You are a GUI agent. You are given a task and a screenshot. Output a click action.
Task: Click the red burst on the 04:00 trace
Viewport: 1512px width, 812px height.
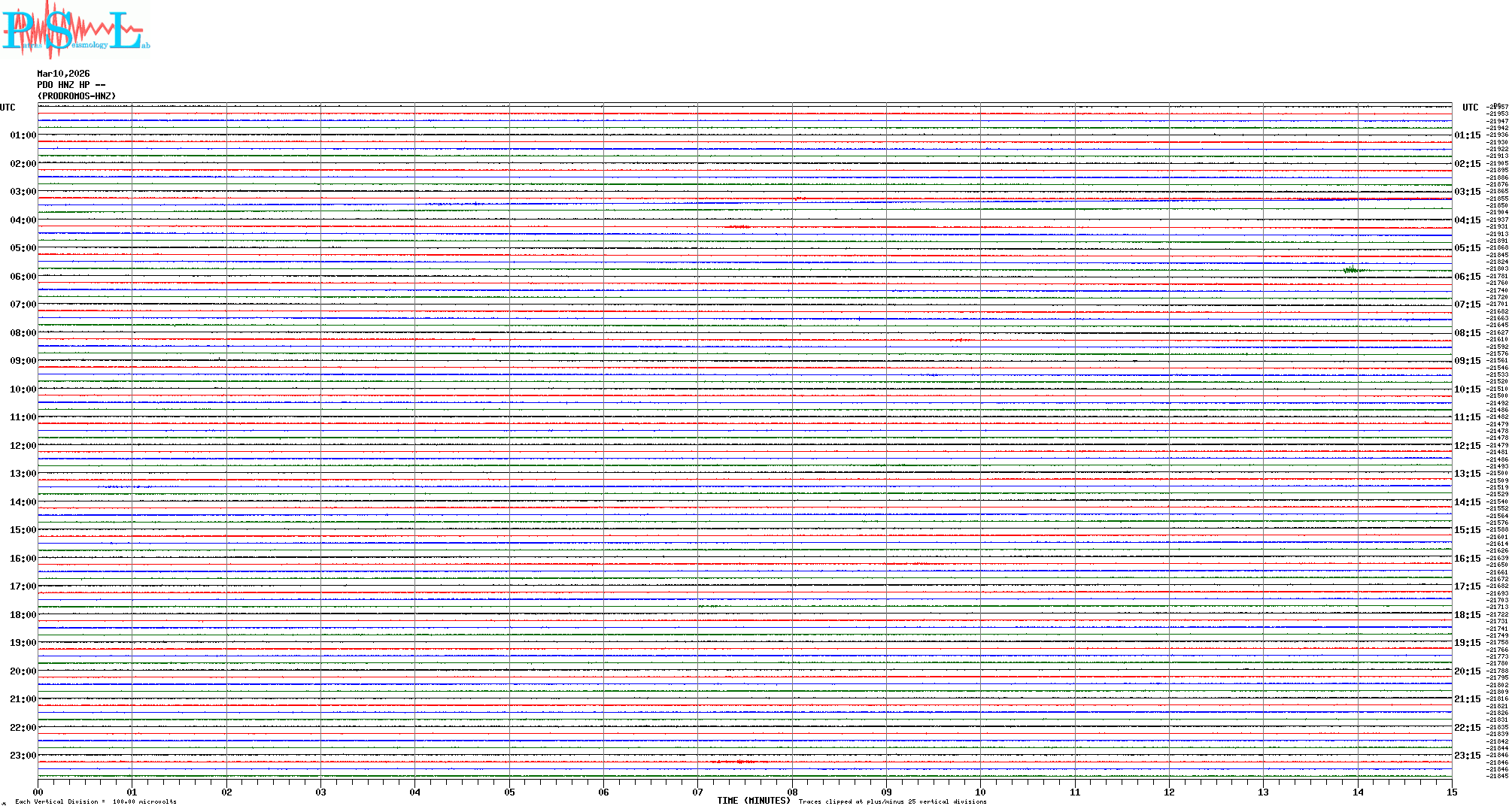coord(738,226)
